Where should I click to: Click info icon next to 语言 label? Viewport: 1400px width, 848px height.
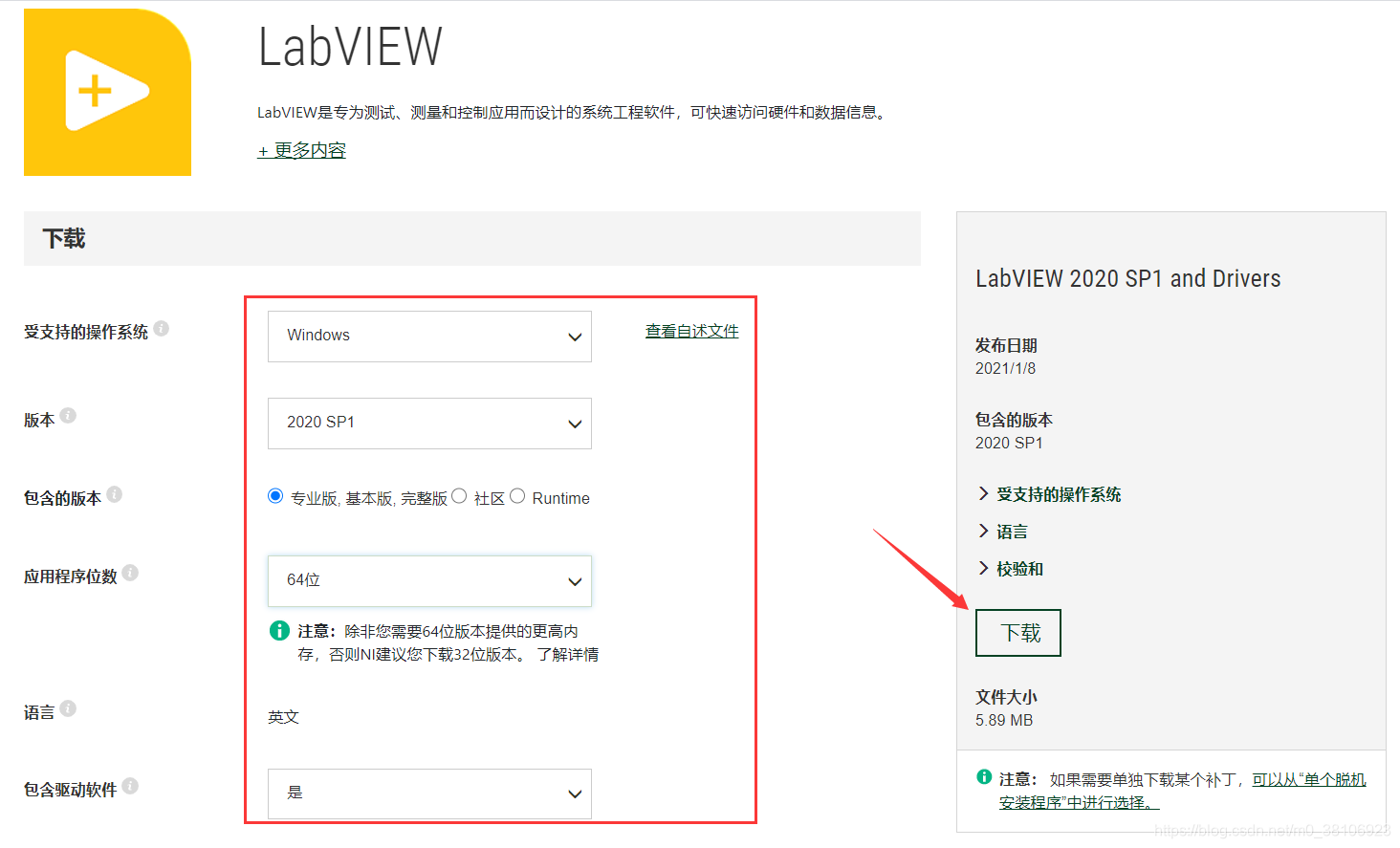pos(68,708)
